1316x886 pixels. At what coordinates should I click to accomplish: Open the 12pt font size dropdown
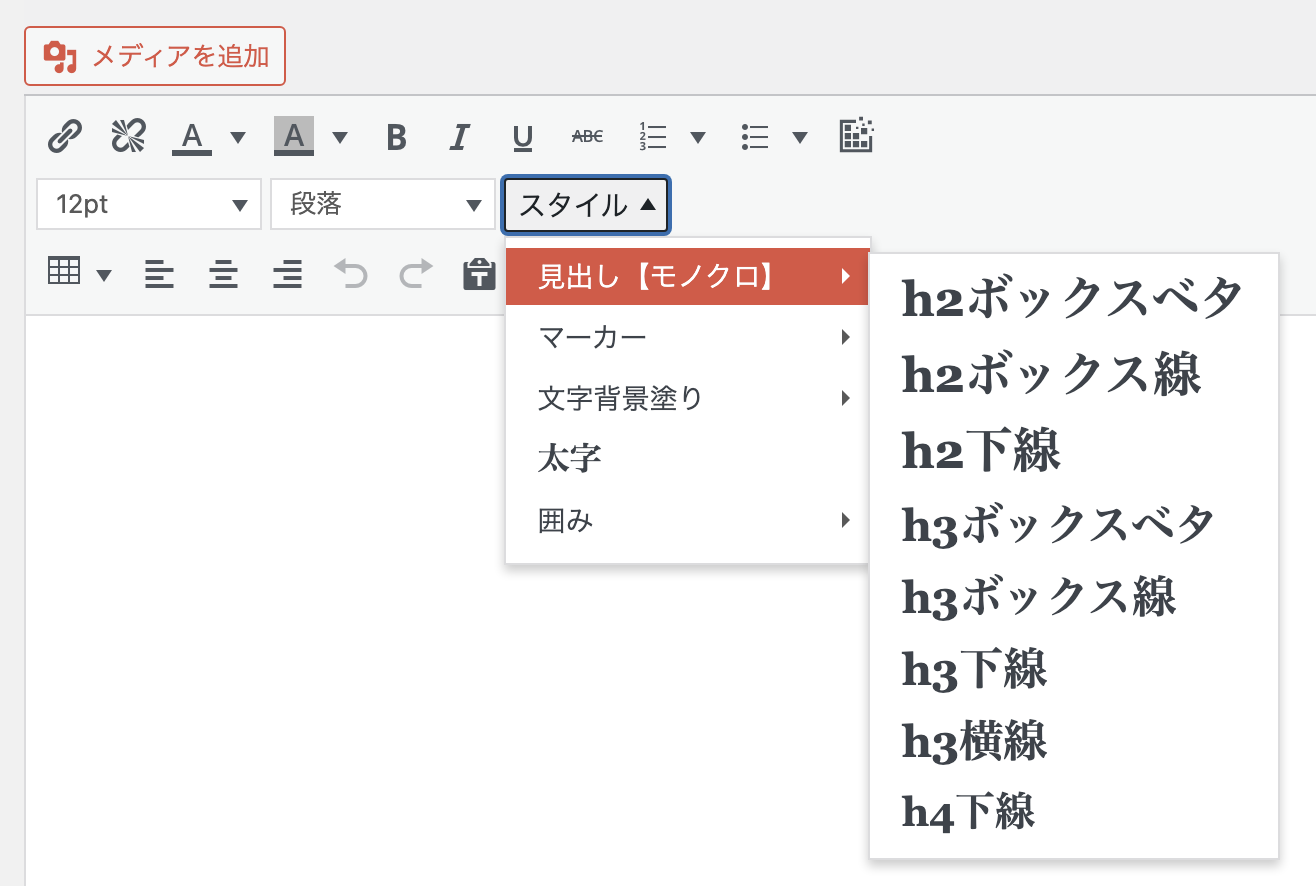click(x=149, y=205)
